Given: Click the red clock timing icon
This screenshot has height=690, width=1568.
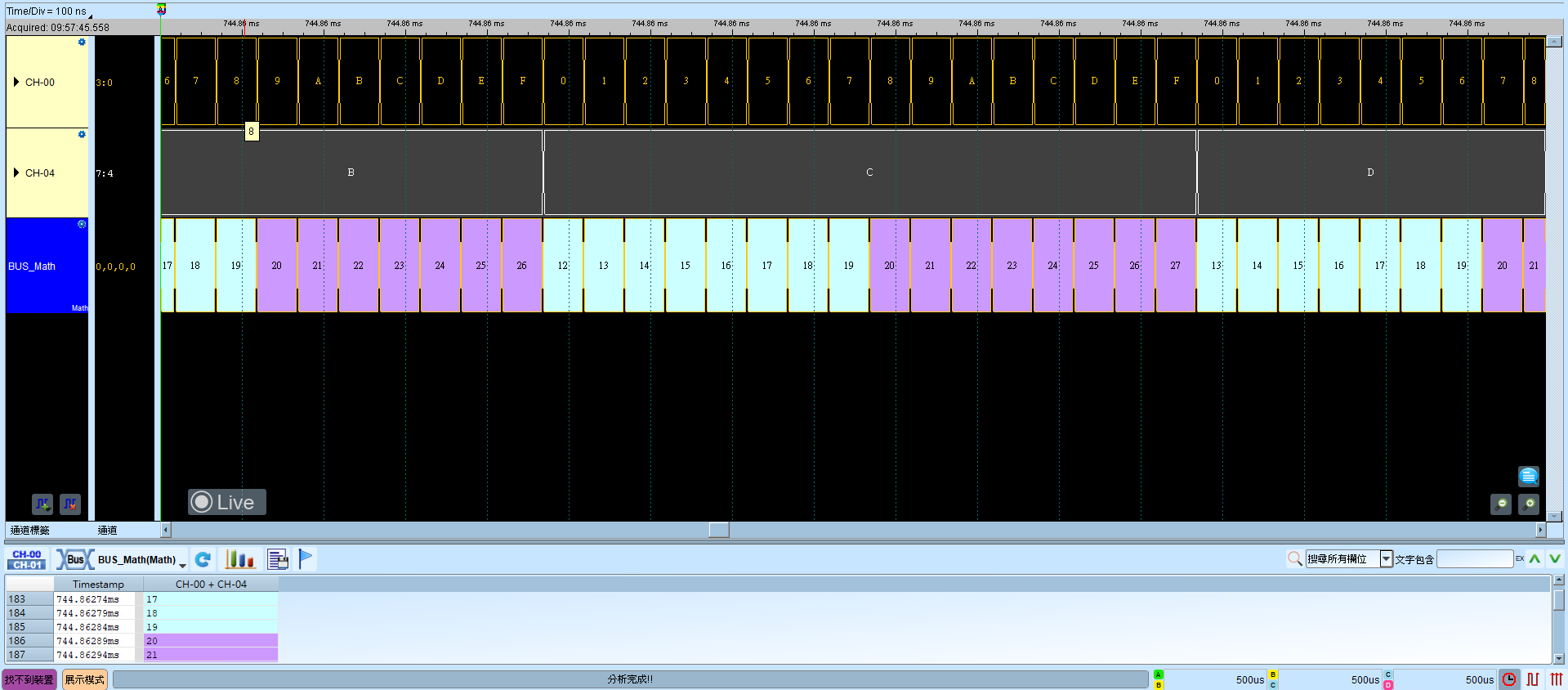Looking at the screenshot, I should pos(1509,679).
